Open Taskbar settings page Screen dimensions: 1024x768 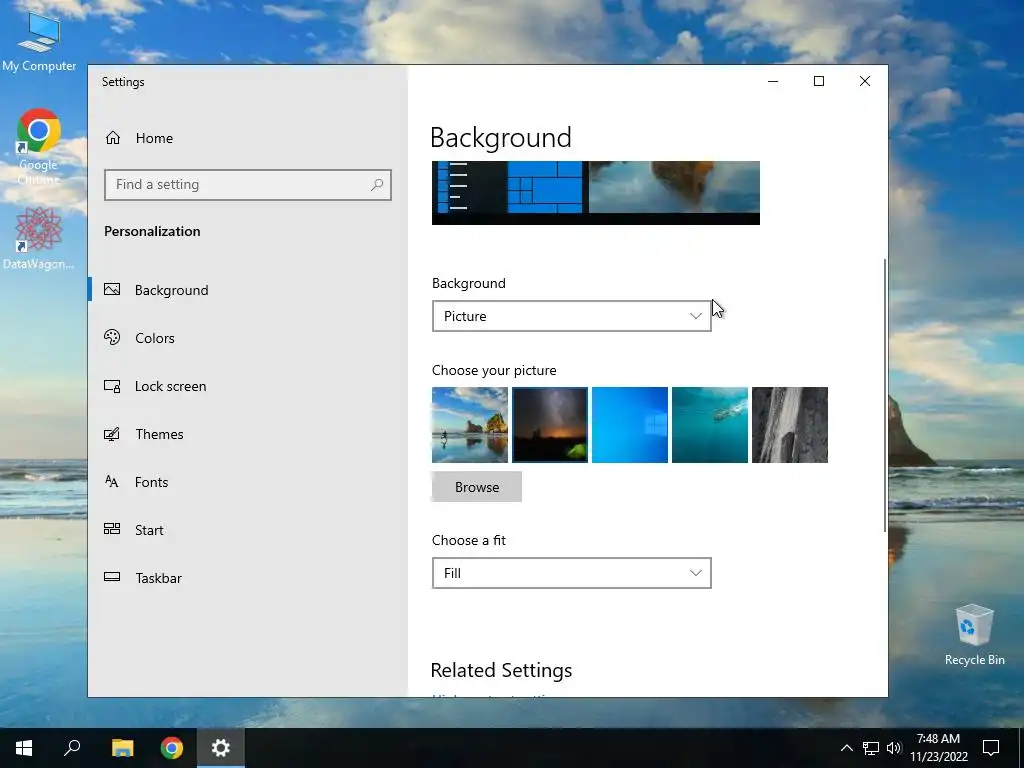tap(248, 578)
